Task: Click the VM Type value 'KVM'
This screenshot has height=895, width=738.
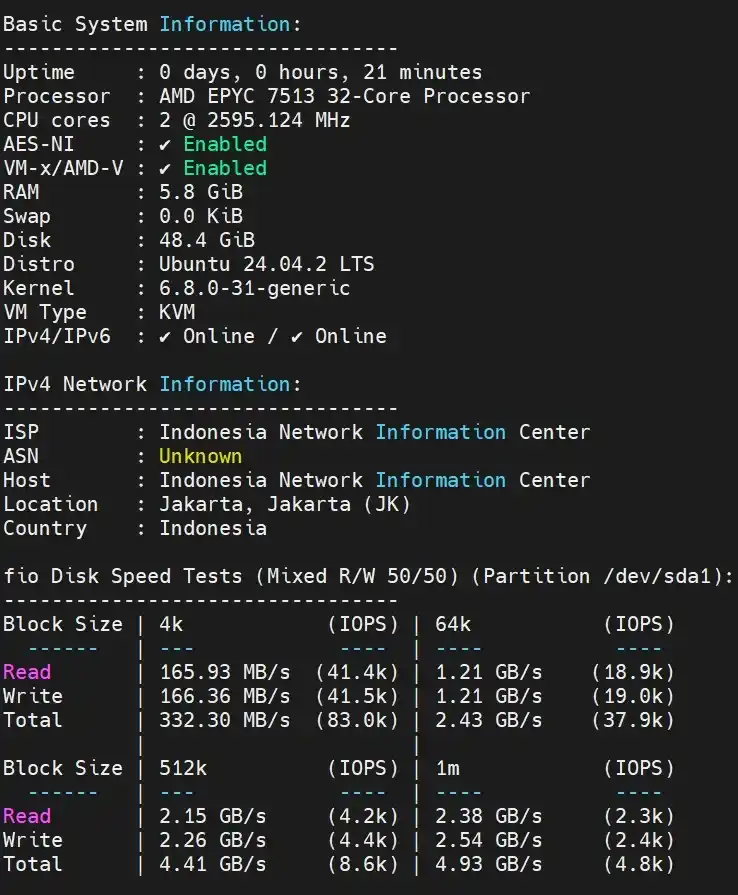Action: pyautogui.click(x=177, y=312)
